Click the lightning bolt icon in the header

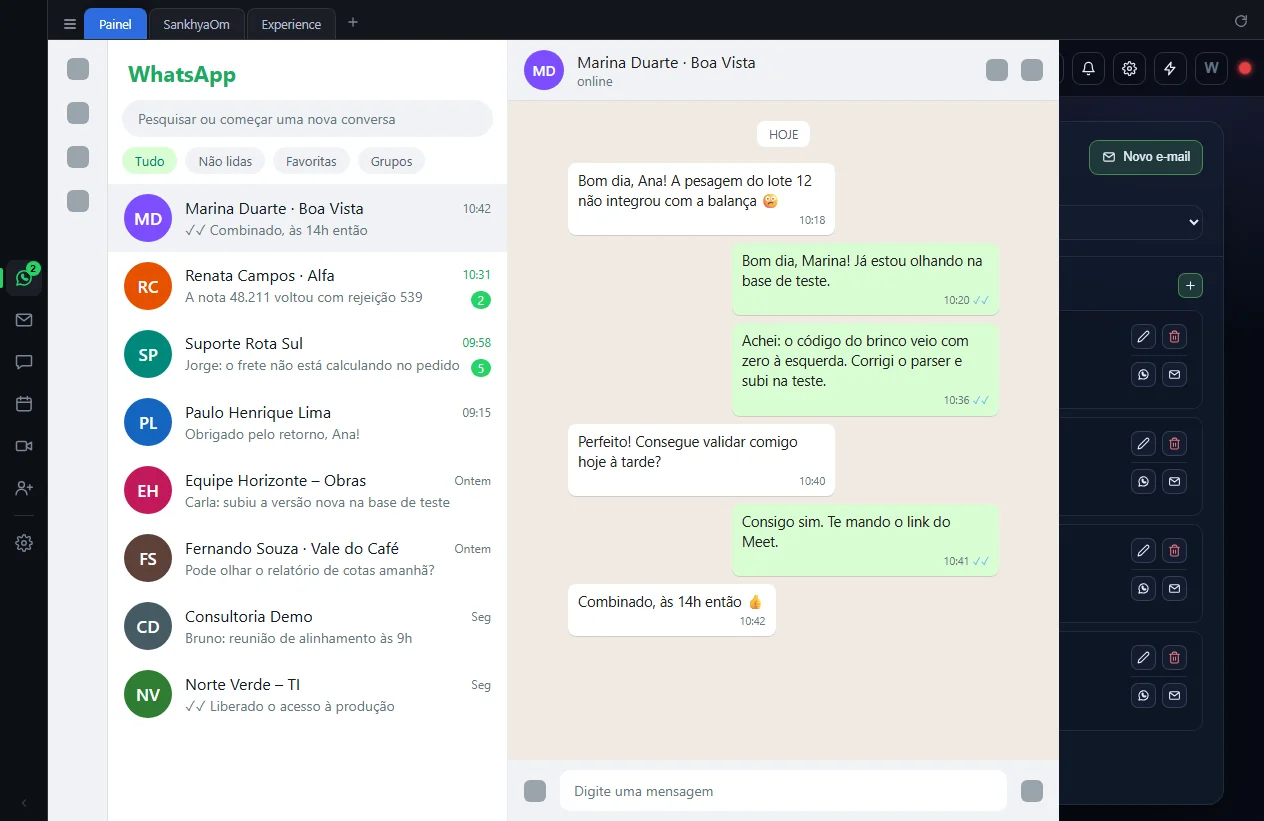[1170, 68]
